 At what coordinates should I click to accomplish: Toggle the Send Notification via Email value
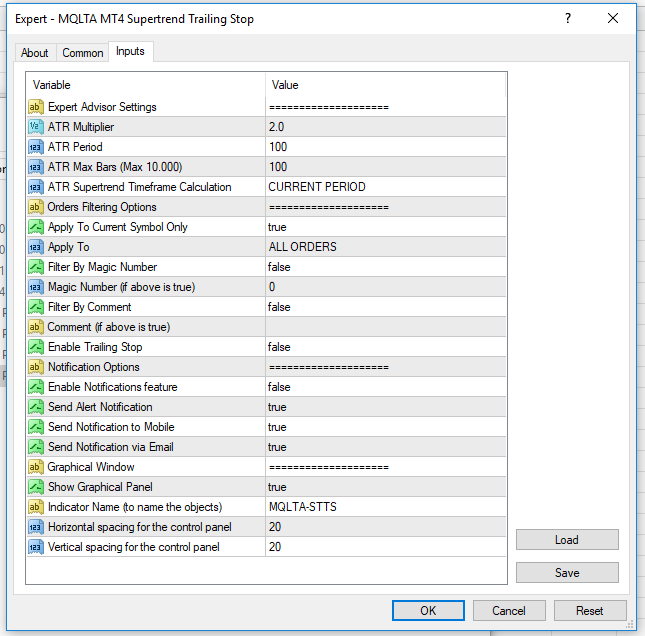[x=386, y=447]
